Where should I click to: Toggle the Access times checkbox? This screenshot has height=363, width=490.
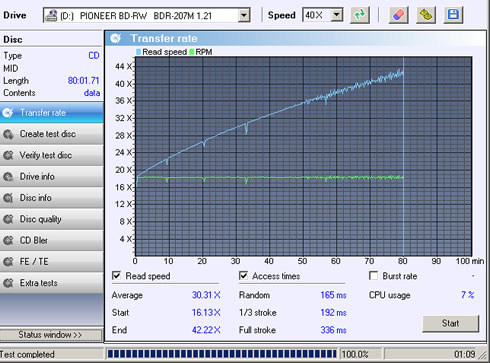[x=243, y=276]
